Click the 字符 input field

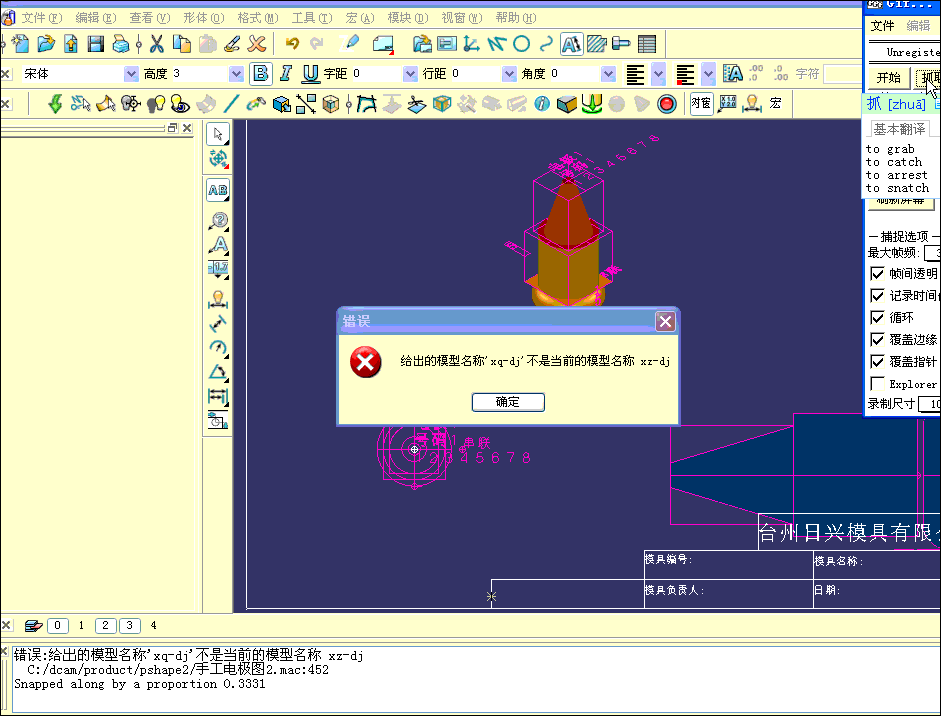tap(843, 74)
